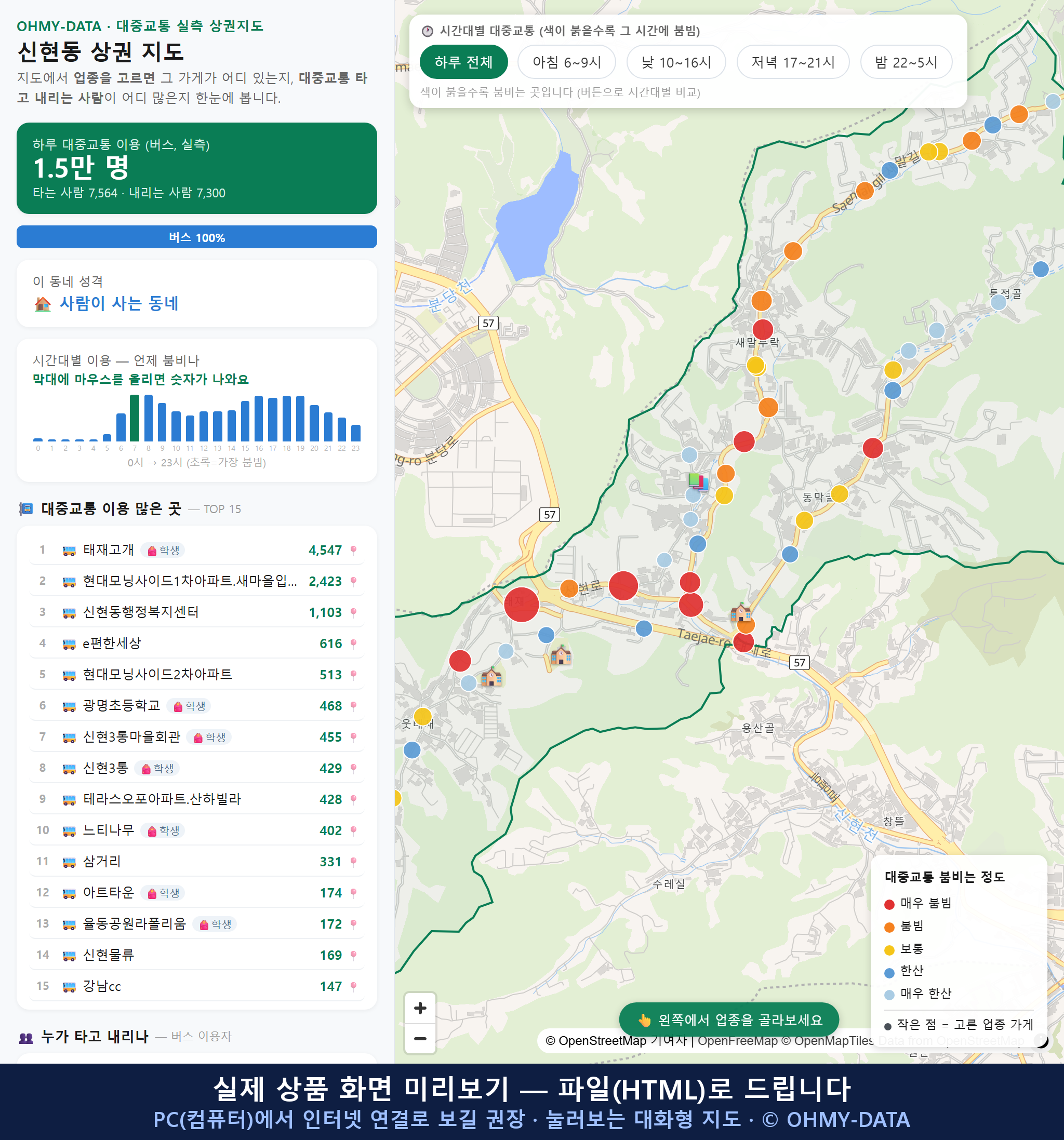Select the 밤 22~5시 time filter
The width and height of the screenshot is (1064, 1140).
(x=906, y=62)
